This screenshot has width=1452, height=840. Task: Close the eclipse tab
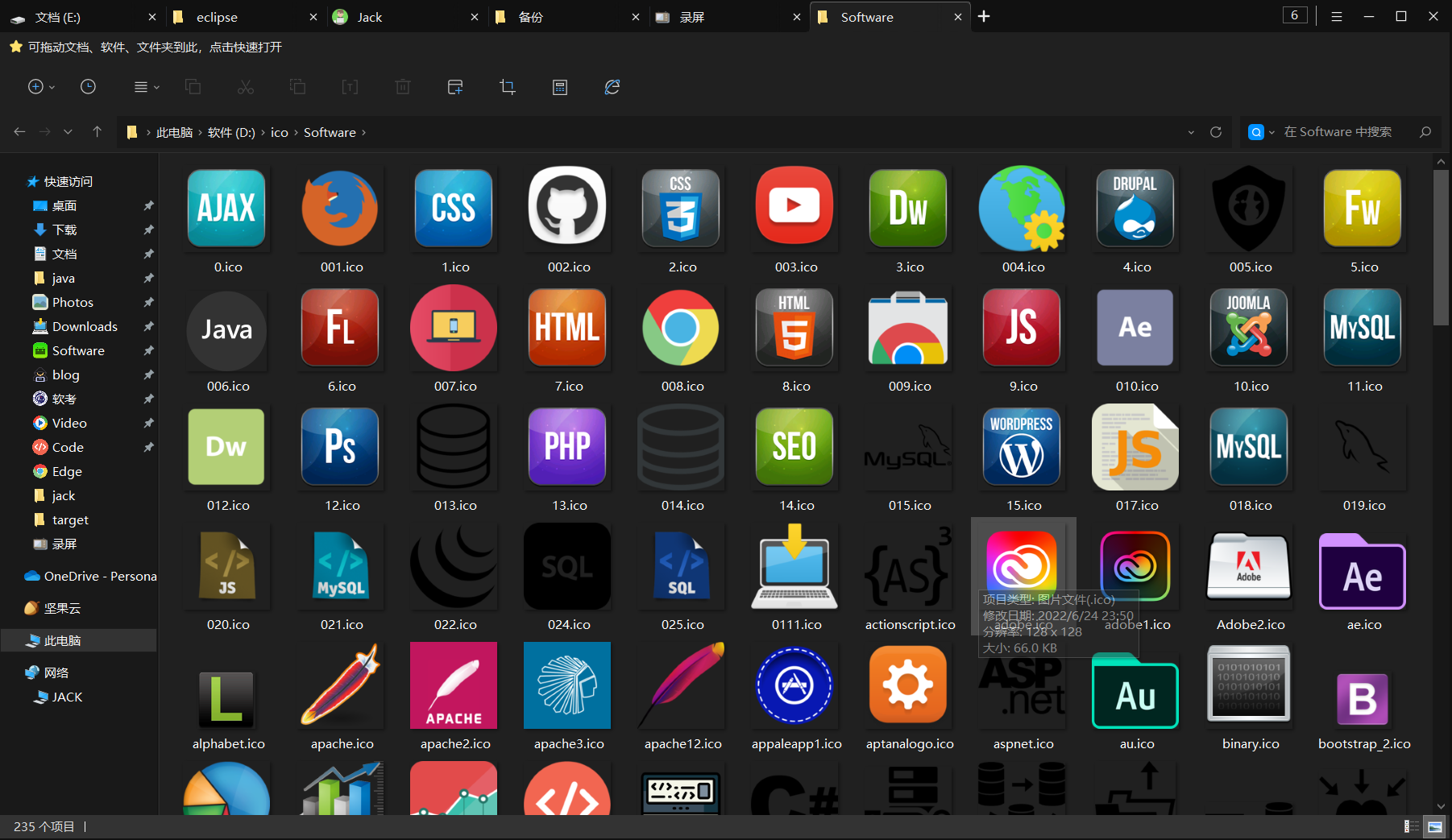(x=313, y=17)
